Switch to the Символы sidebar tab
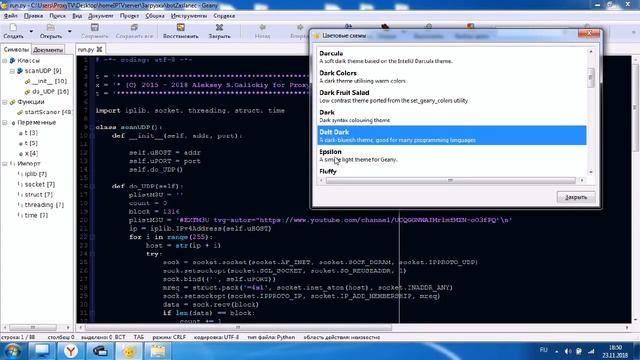The height and width of the screenshot is (360, 640). [16, 49]
